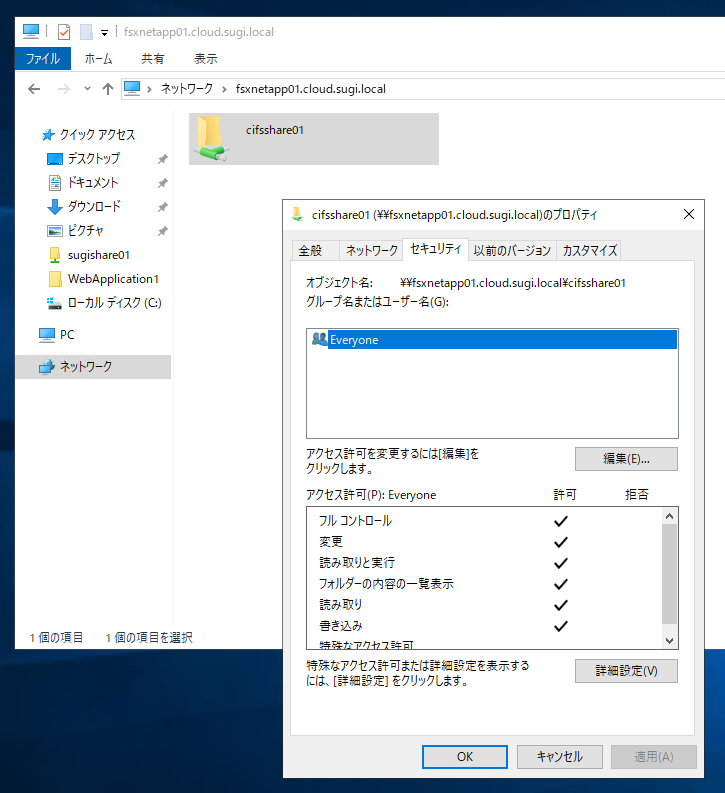The image size is (725, 793).
Task: Expand chevron after ネットワーク in address bar
Action: coord(224,90)
